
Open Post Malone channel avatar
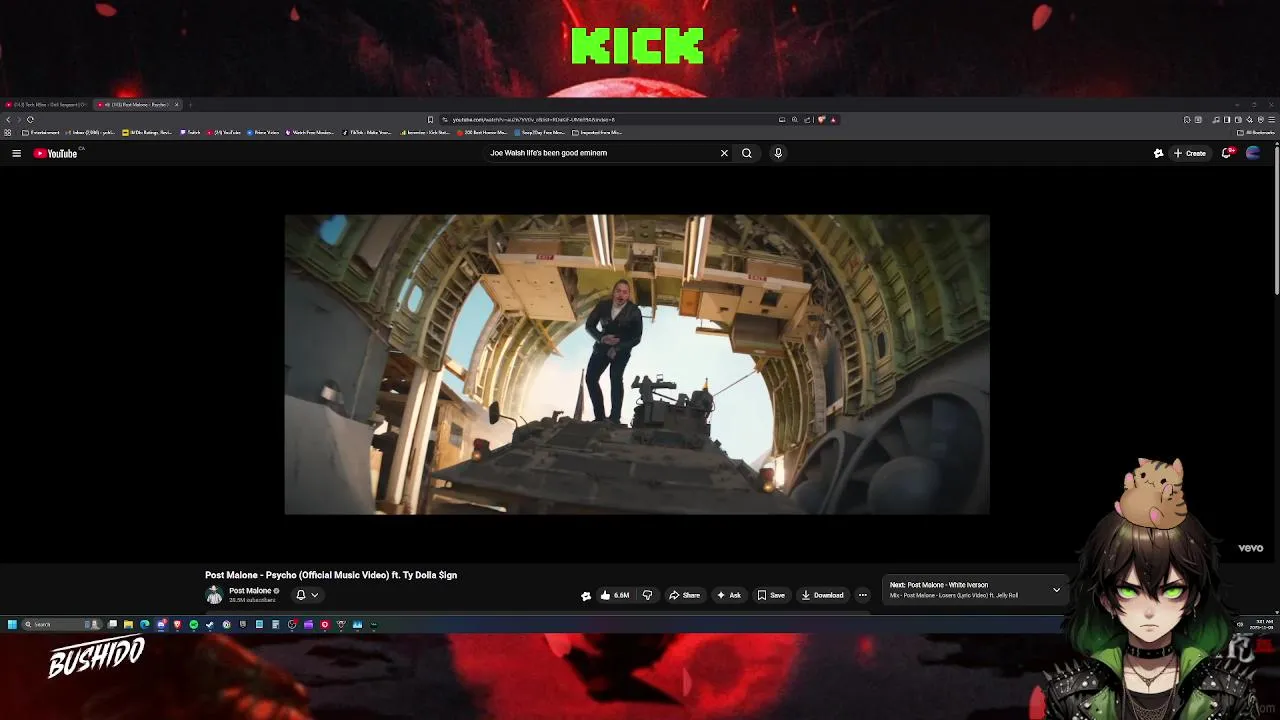pyautogui.click(x=214, y=595)
